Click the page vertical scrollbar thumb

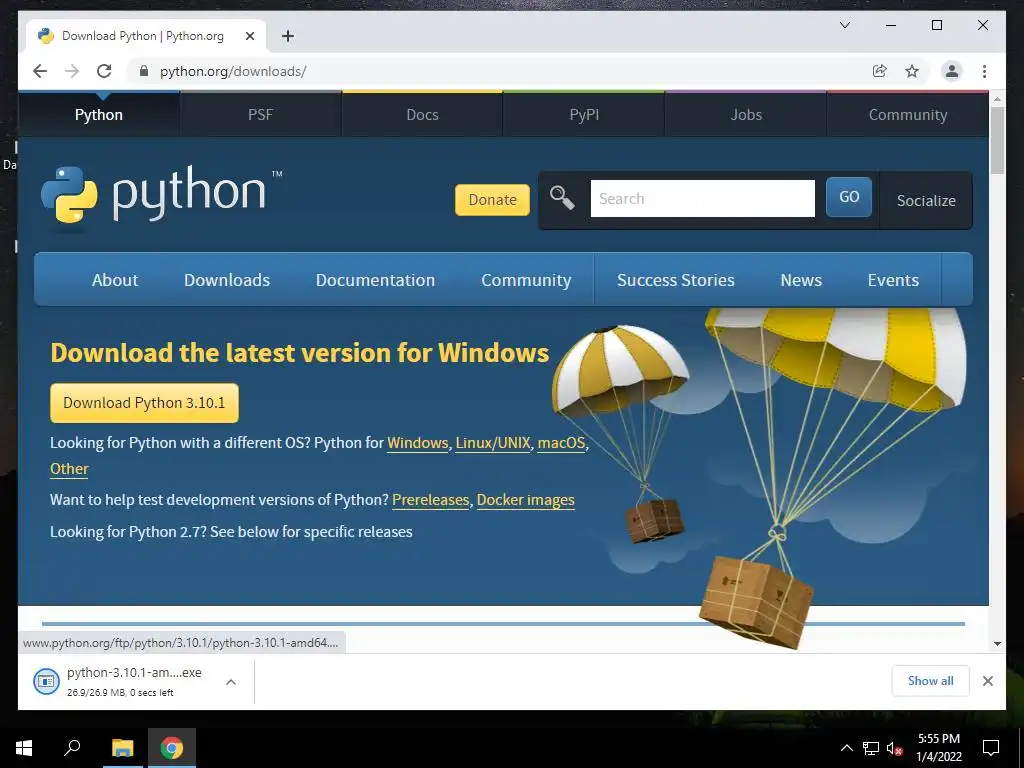[997, 140]
